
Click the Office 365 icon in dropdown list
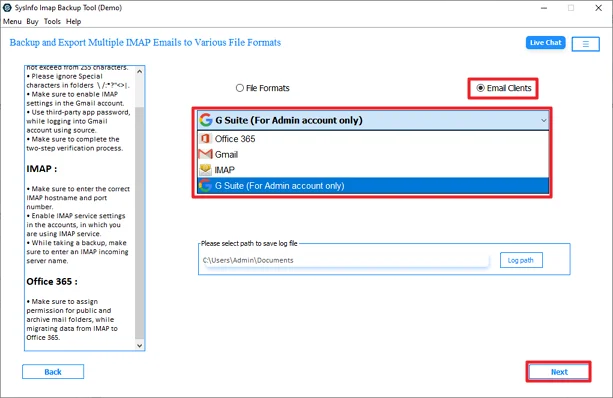click(x=205, y=138)
